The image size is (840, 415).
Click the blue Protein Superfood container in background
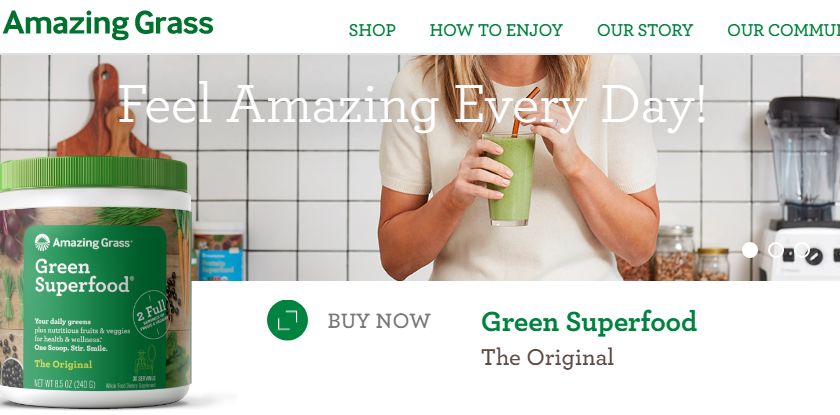click(219, 252)
